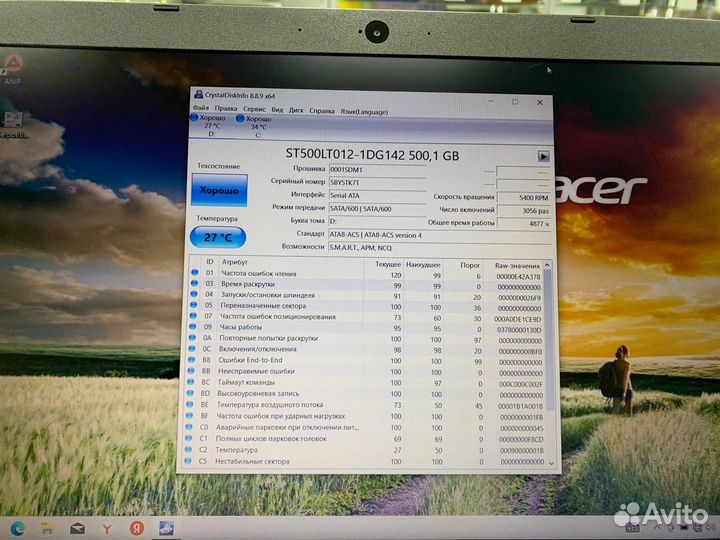
Task: Click the 5400 RPM rotation speed field
Action: click(x=524, y=197)
